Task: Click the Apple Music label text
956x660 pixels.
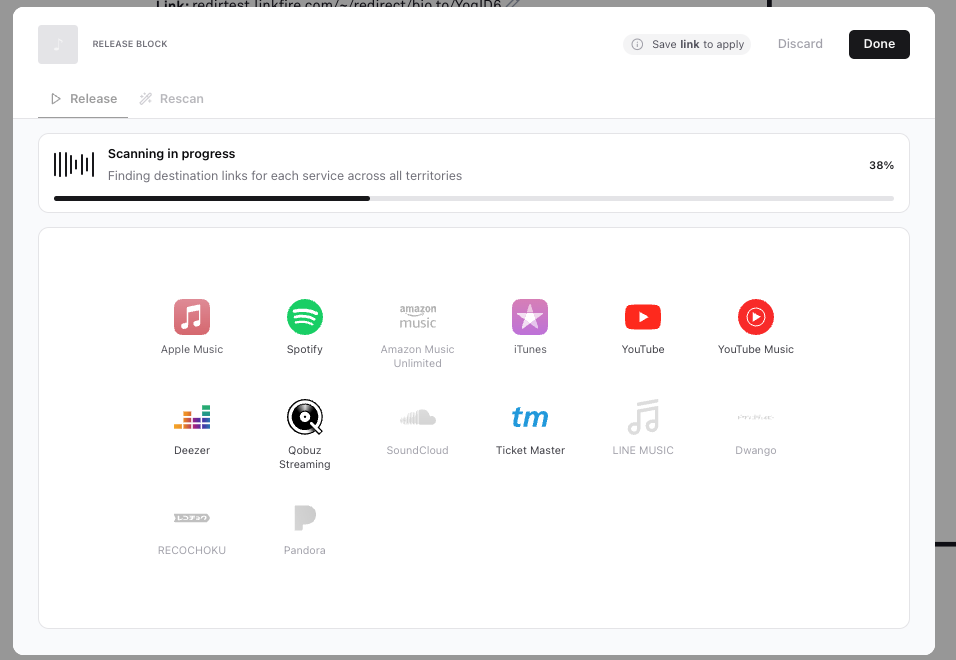Action: coord(191,349)
